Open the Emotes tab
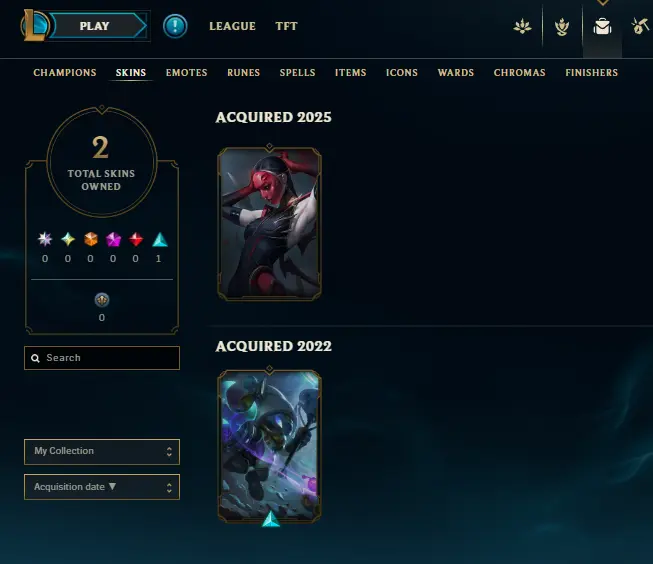653x564 pixels. tap(187, 72)
